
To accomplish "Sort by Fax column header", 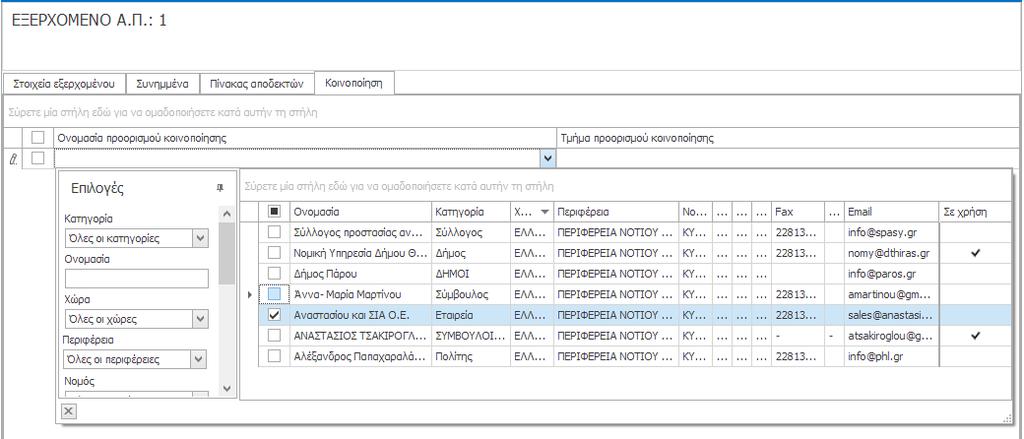I will click(x=797, y=212).
